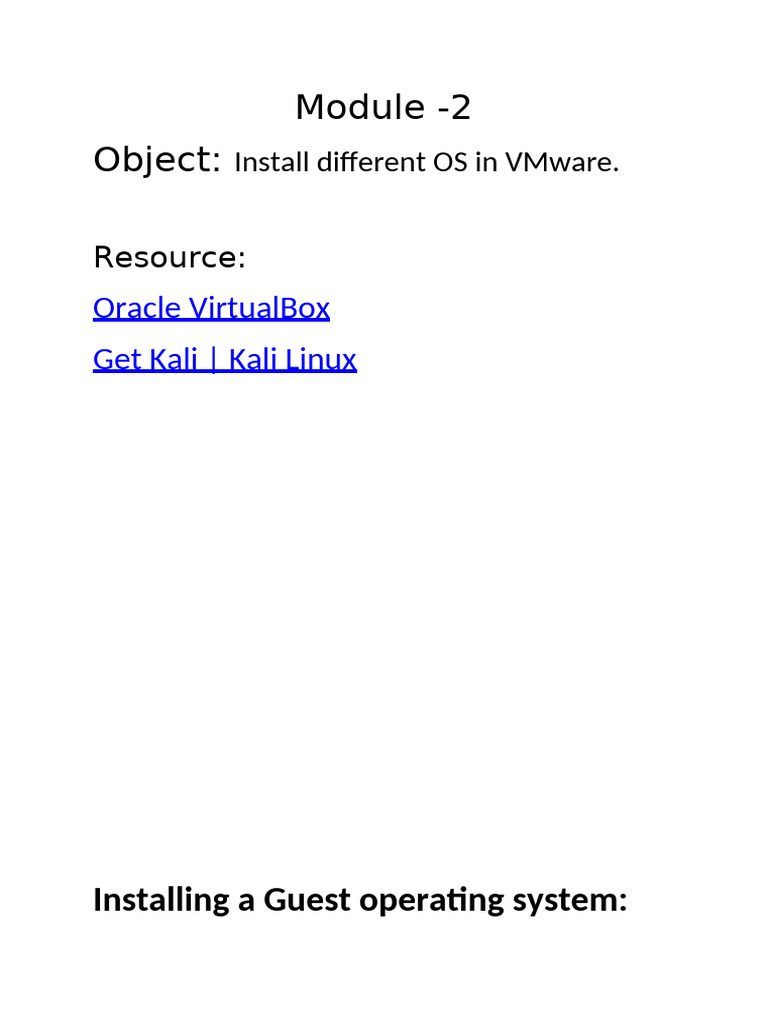Click the word Installing in the bold heading

161,901
